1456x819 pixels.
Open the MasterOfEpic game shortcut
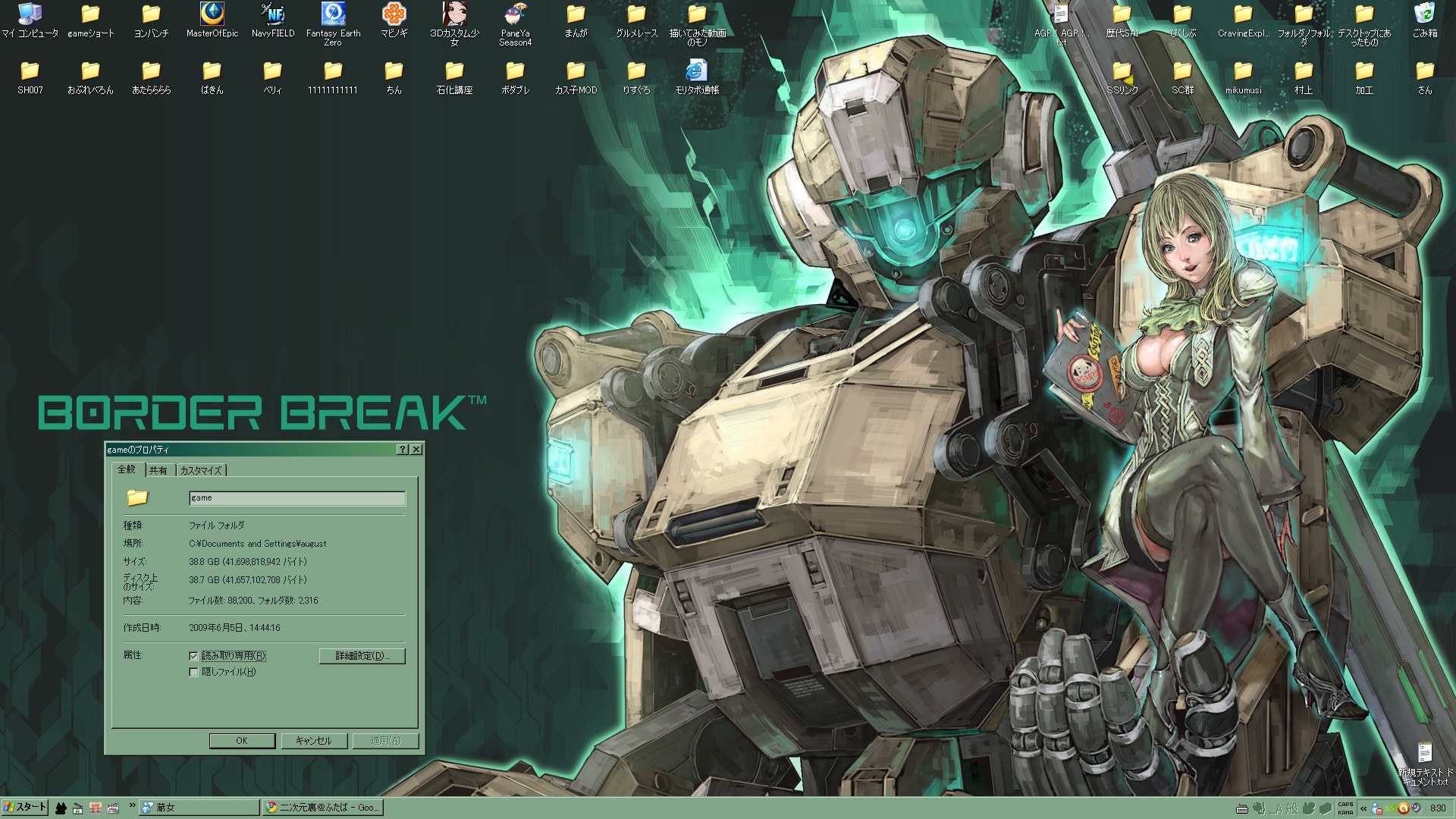pos(212,20)
